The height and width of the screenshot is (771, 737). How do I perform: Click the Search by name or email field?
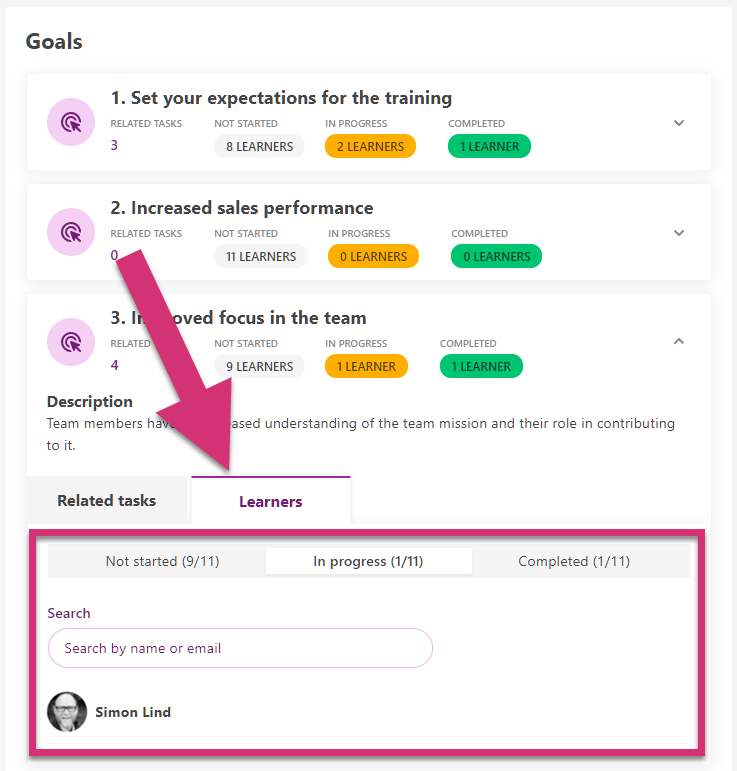(x=240, y=648)
